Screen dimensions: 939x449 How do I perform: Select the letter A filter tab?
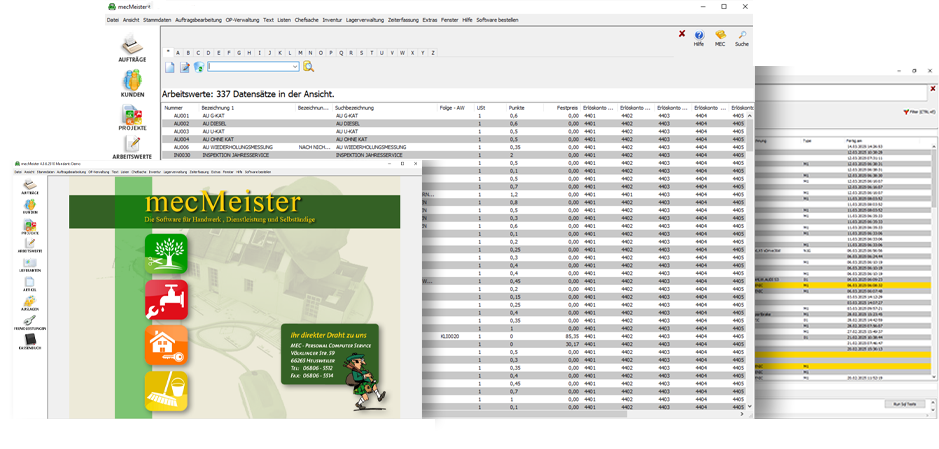178,53
